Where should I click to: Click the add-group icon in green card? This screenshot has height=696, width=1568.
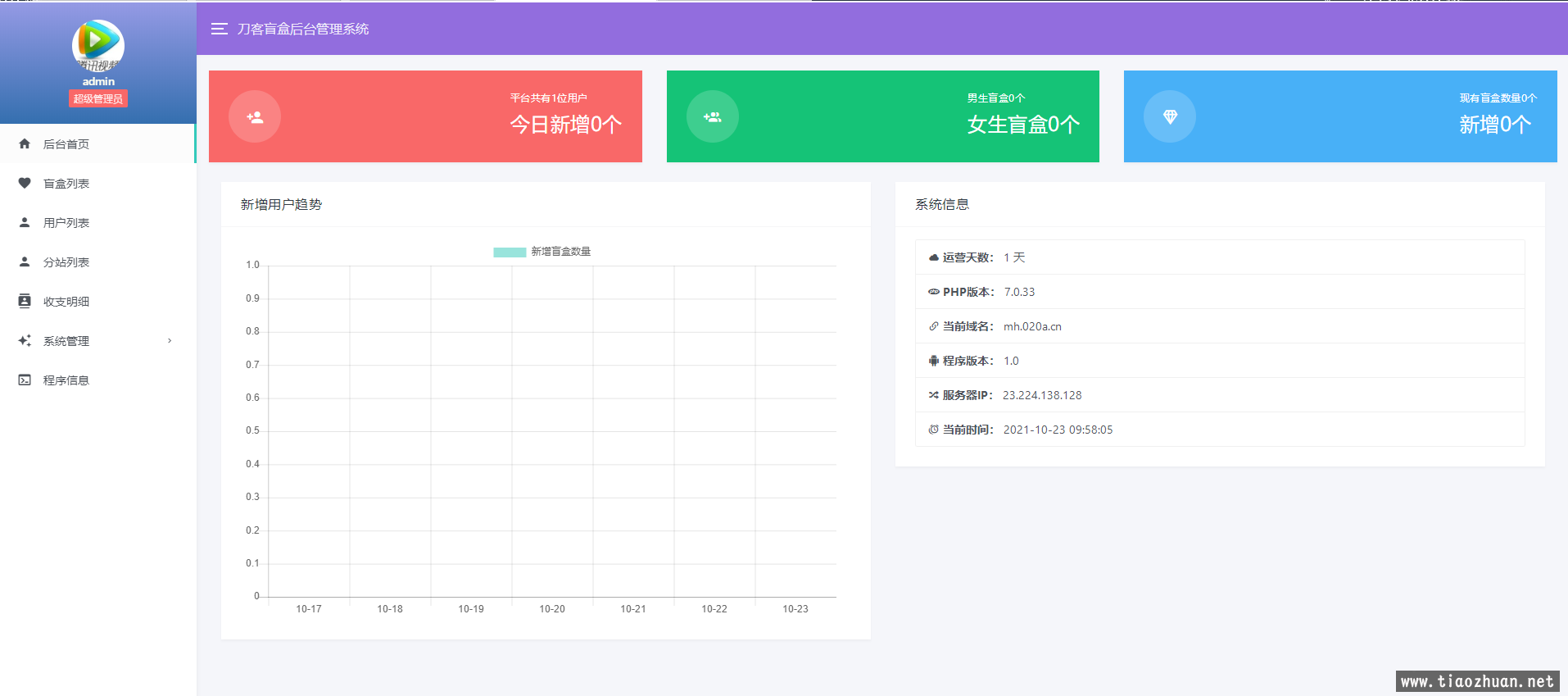(712, 116)
